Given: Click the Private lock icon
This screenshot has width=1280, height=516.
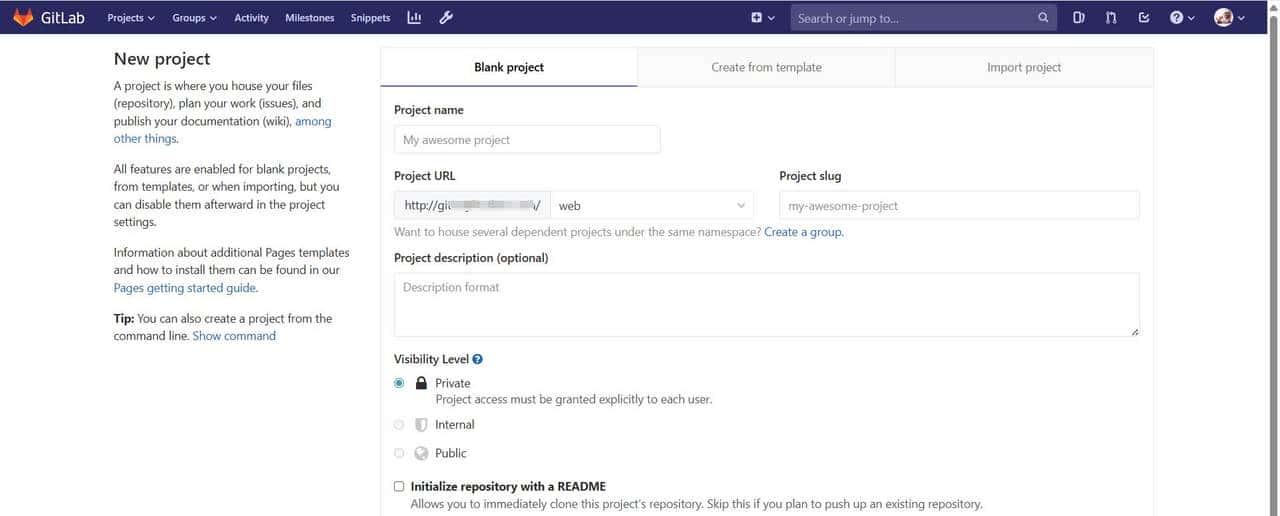Looking at the screenshot, I should coord(421,383).
